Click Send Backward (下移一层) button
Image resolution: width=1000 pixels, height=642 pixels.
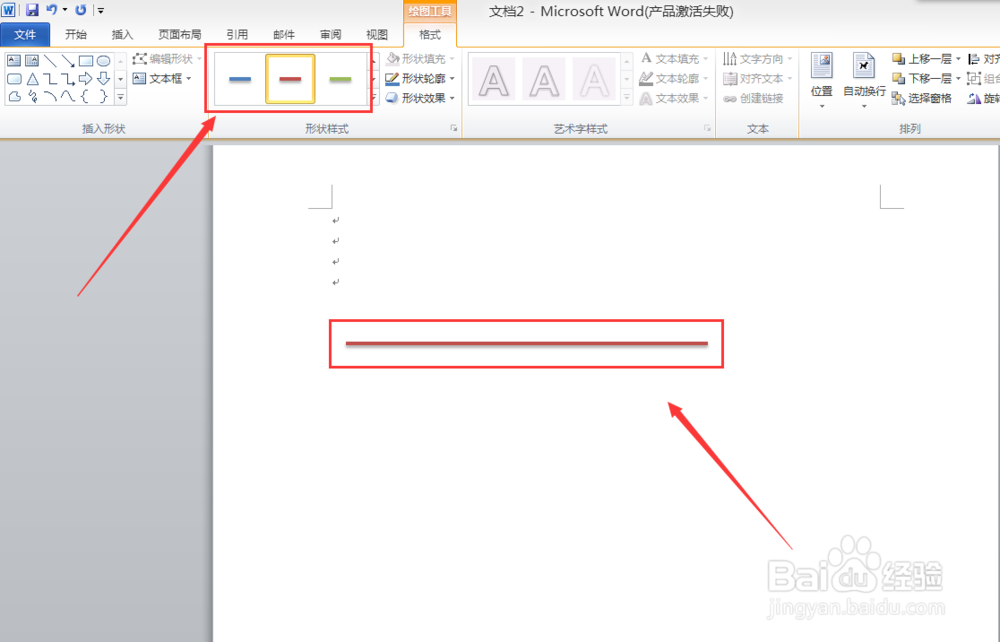point(922,78)
